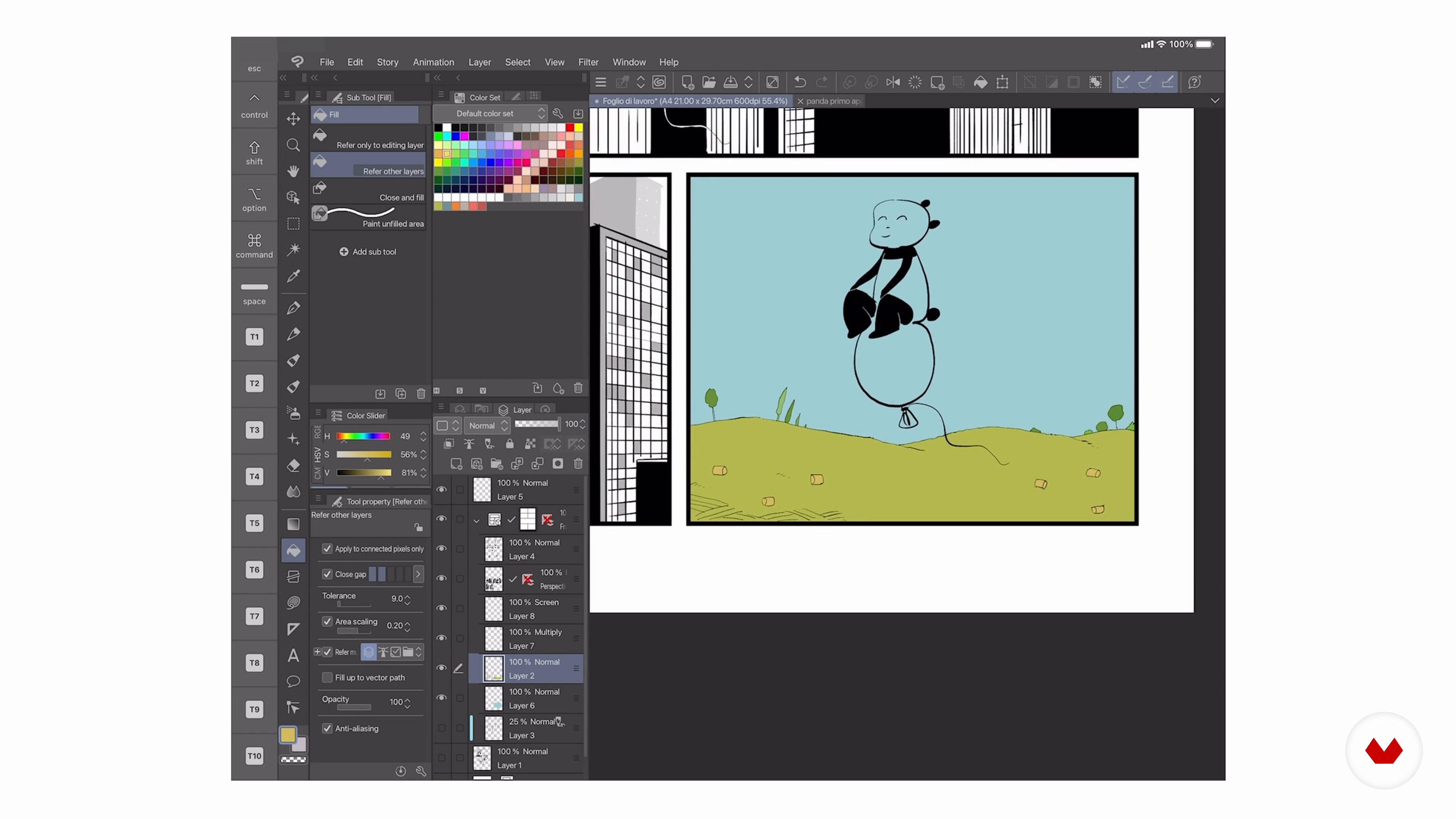
Task: Click the Hue slider bar
Action: point(363,436)
